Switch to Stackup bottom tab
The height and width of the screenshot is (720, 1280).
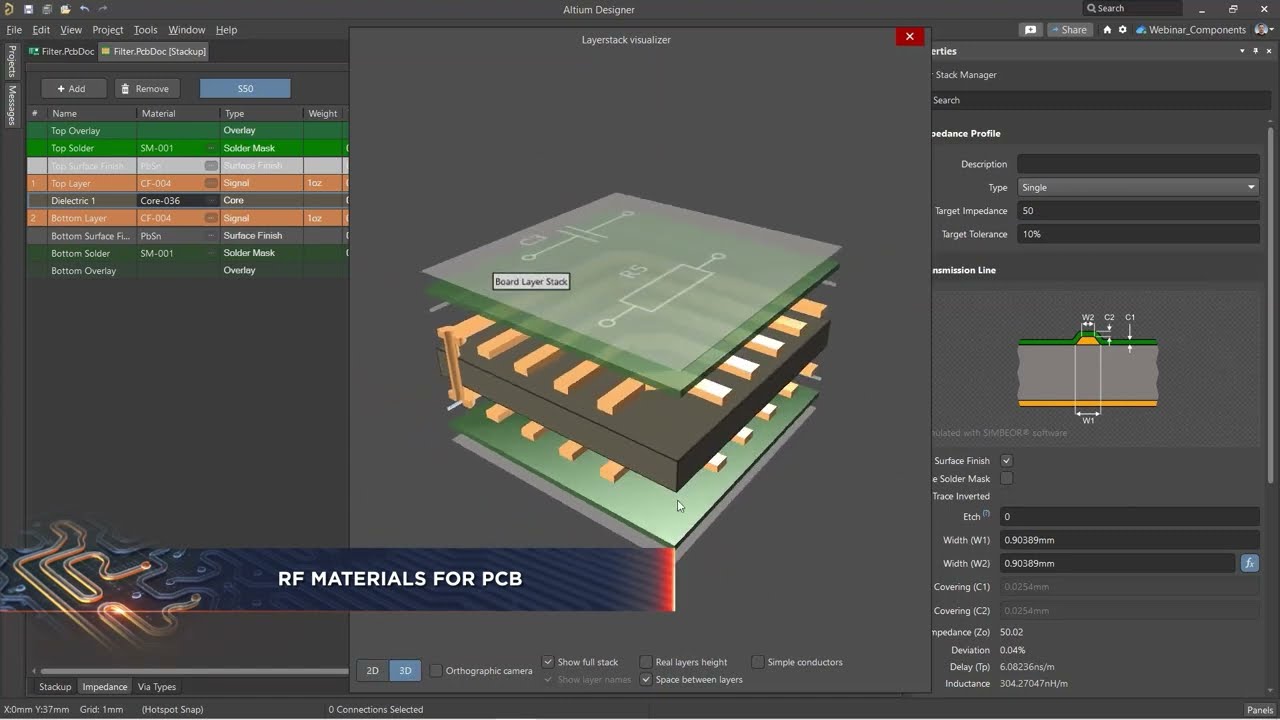tap(55, 687)
